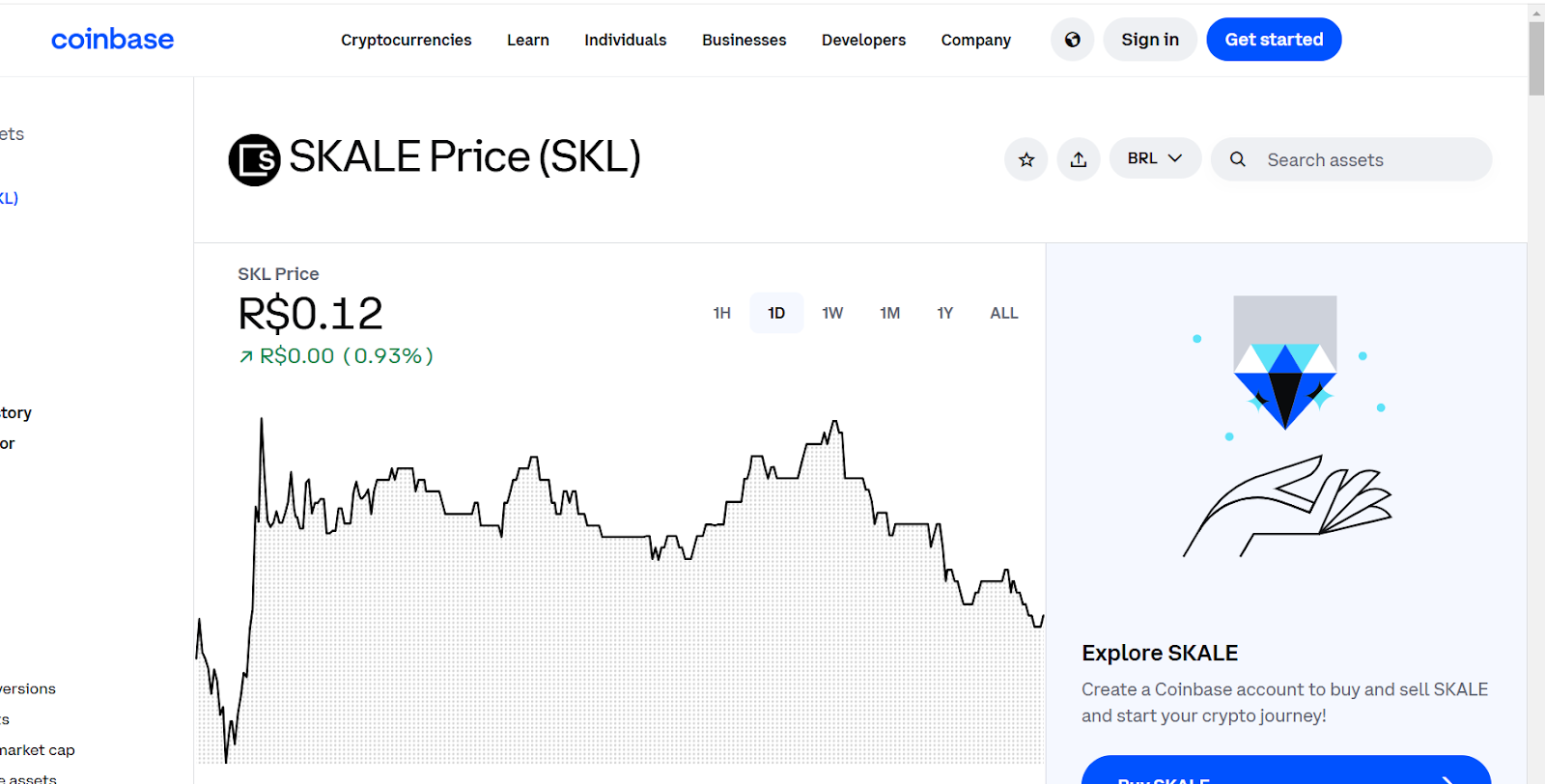Select the 1W chart timeframe
The width and height of the screenshot is (1545, 784).
pyautogui.click(x=832, y=313)
